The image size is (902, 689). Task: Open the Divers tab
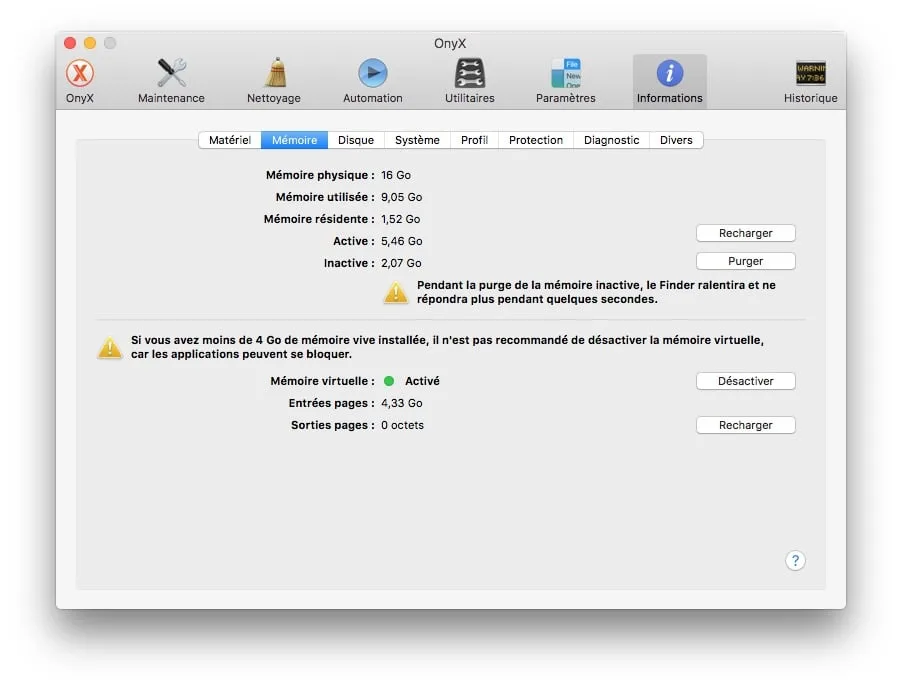click(x=676, y=140)
